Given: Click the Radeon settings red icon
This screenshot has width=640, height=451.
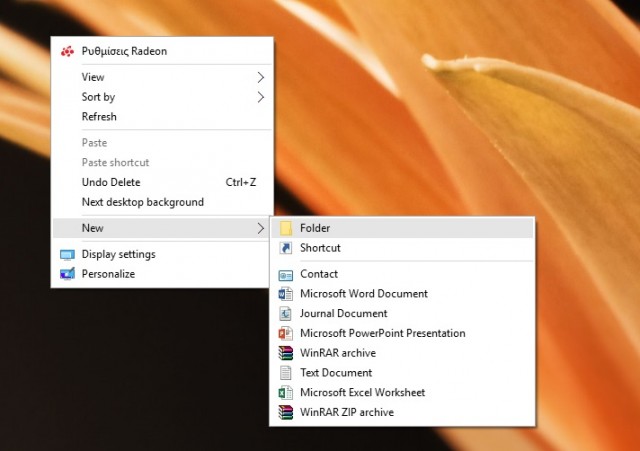Looking at the screenshot, I should point(67,51).
